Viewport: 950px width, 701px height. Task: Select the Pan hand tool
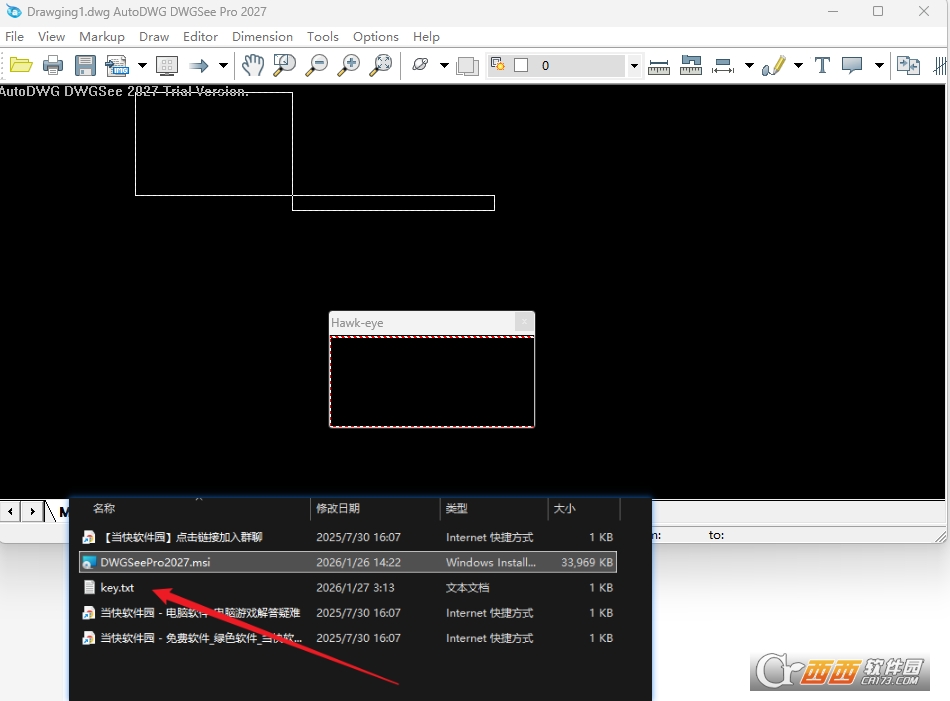click(x=253, y=65)
